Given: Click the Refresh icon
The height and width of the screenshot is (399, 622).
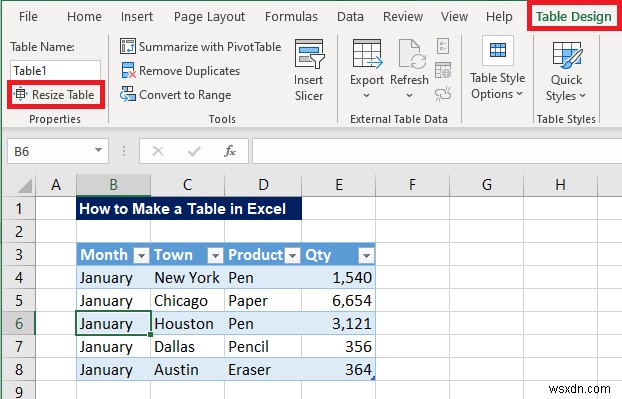Looking at the screenshot, I should (x=412, y=53).
